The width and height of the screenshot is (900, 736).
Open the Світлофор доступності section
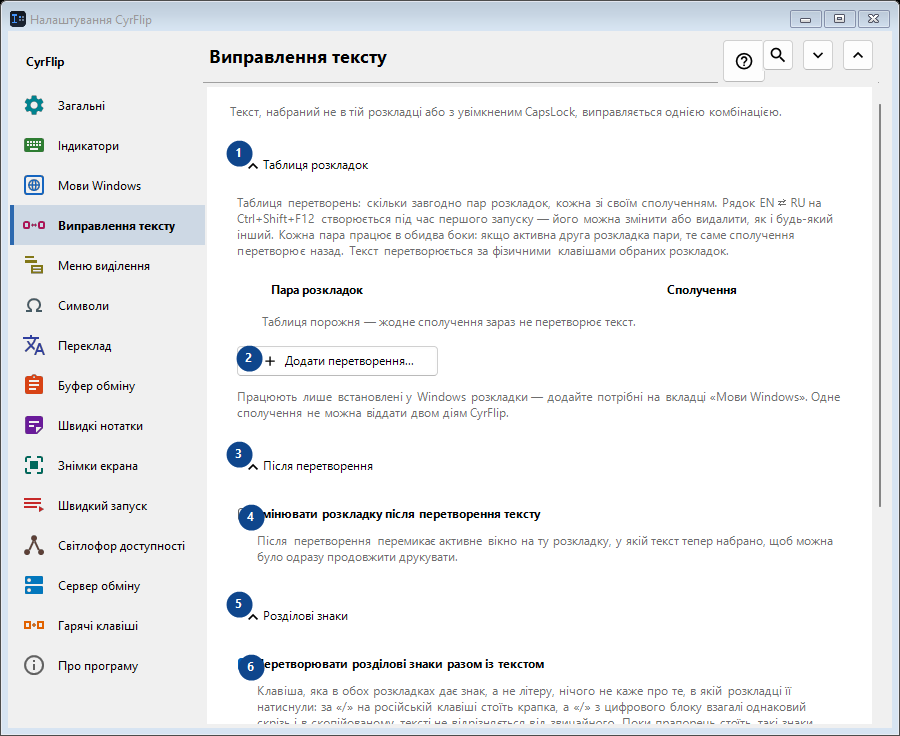(107, 545)
